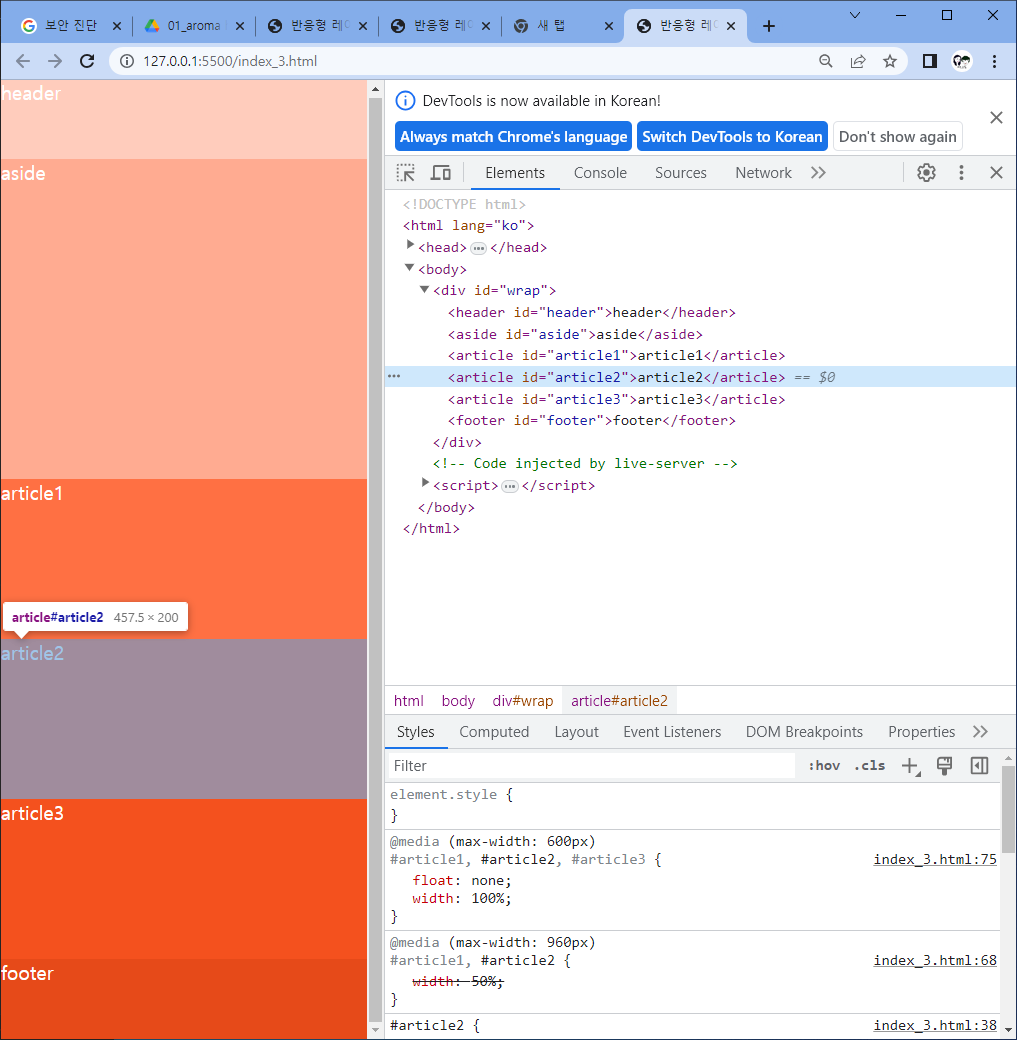This screenshot has width=1017, height=1040.
Task: Select the header element node
Action: click(591, 312)
